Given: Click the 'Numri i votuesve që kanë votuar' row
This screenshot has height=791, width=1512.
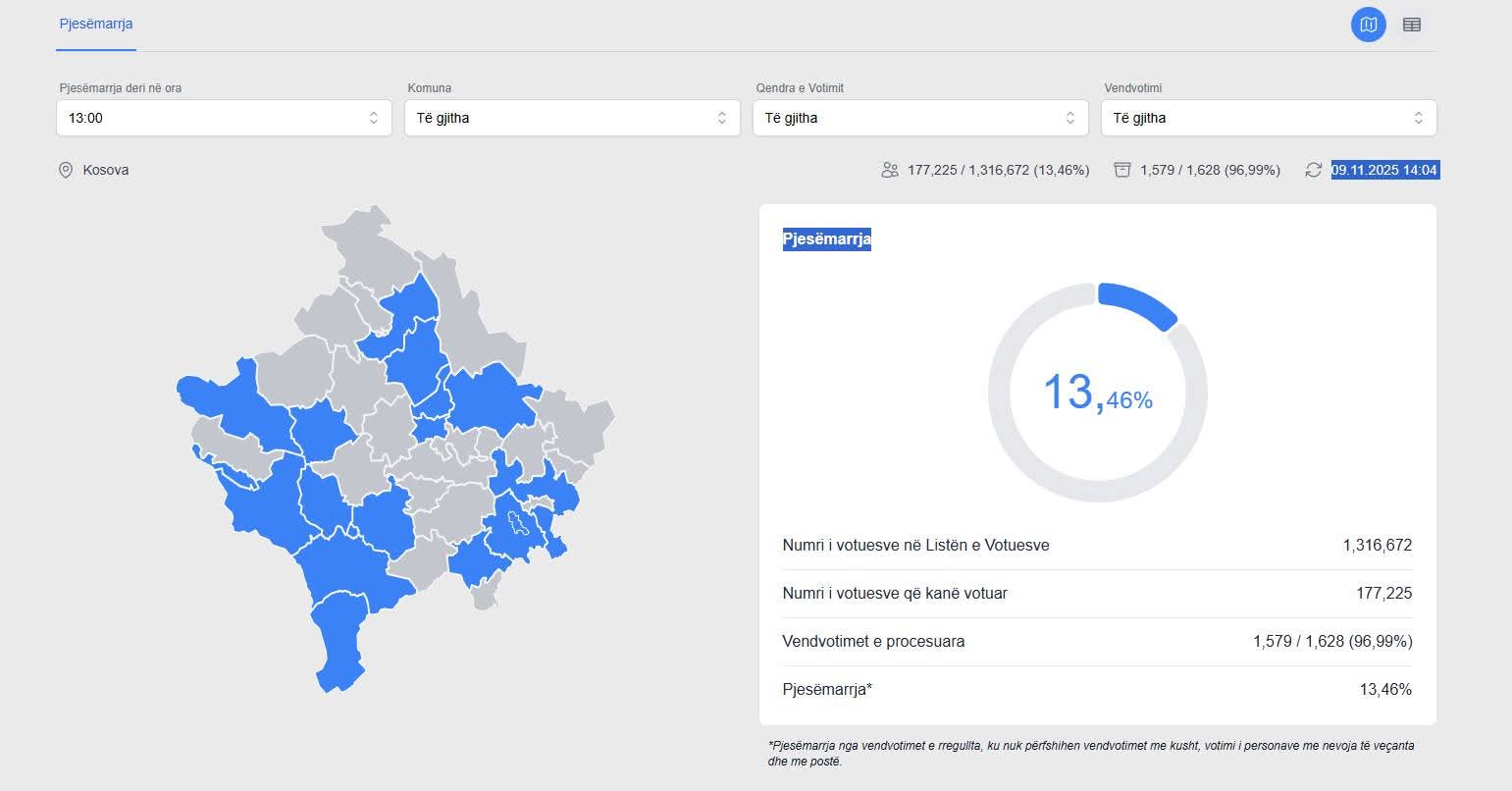Looking at the screenshot, I should point(1097,593).
